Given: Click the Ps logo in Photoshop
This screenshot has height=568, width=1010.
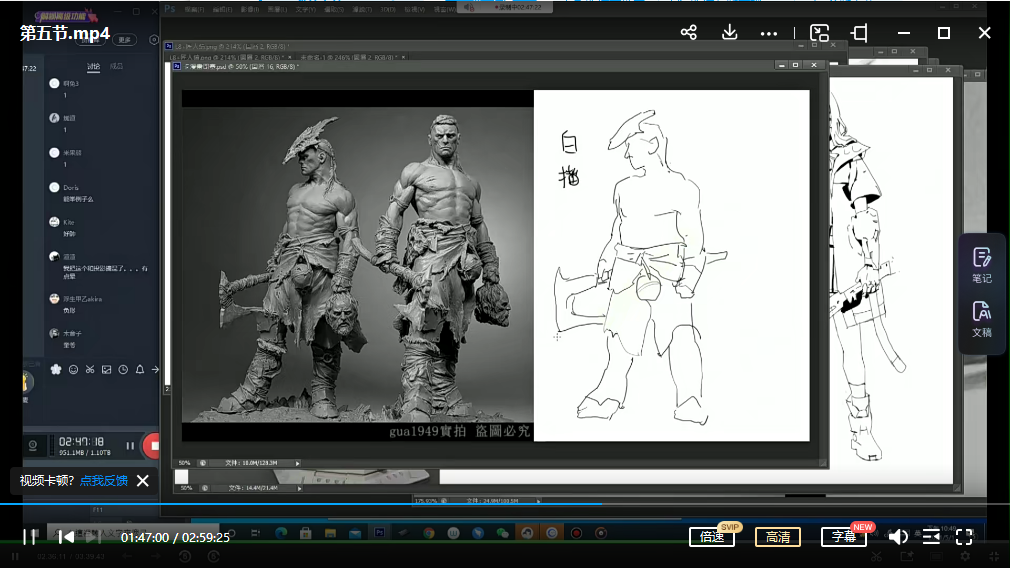Looking at the screenshot, I should pos(169,9).
